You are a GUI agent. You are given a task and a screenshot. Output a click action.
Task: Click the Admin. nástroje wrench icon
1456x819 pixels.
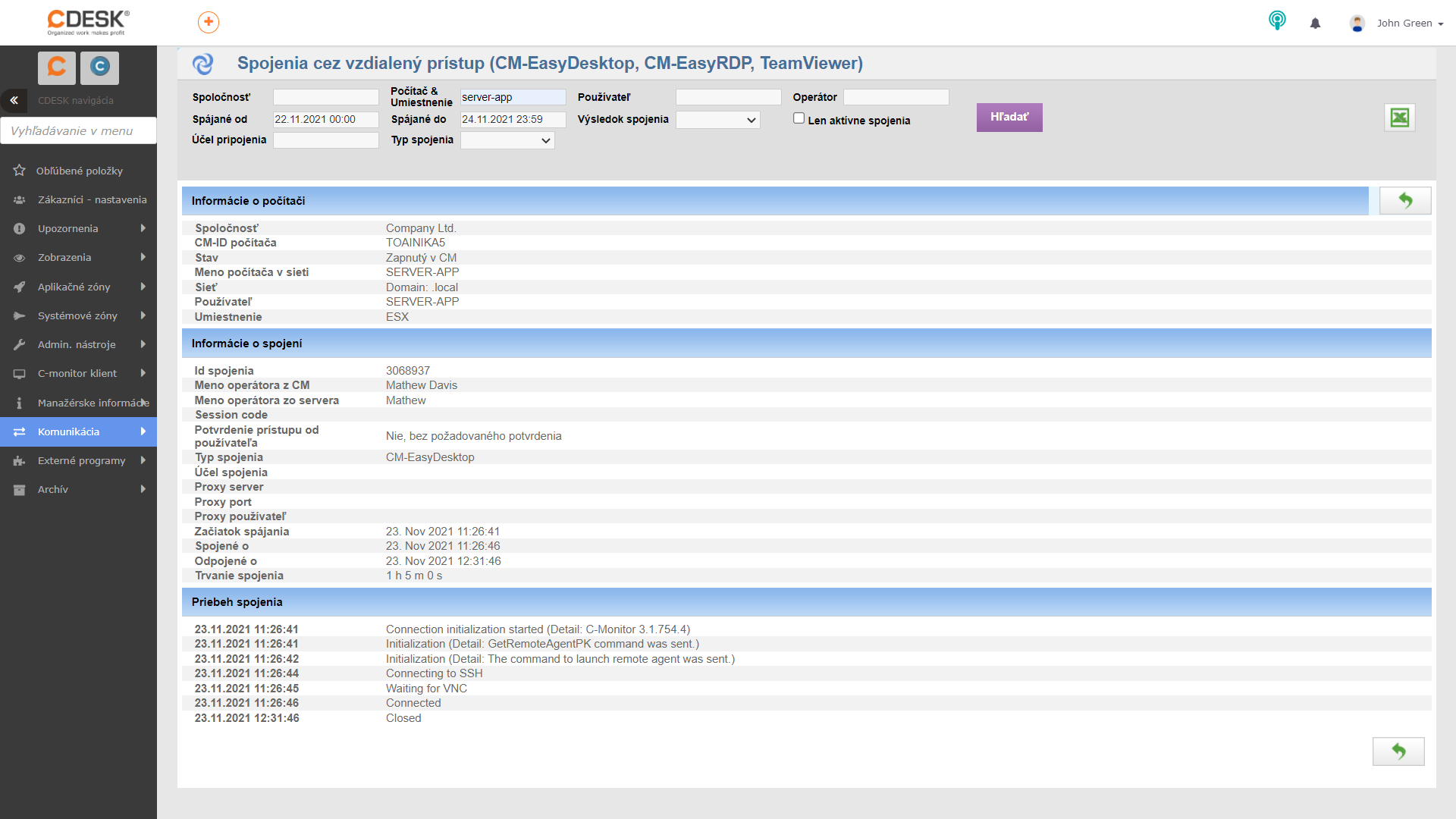tap(19, 344)
